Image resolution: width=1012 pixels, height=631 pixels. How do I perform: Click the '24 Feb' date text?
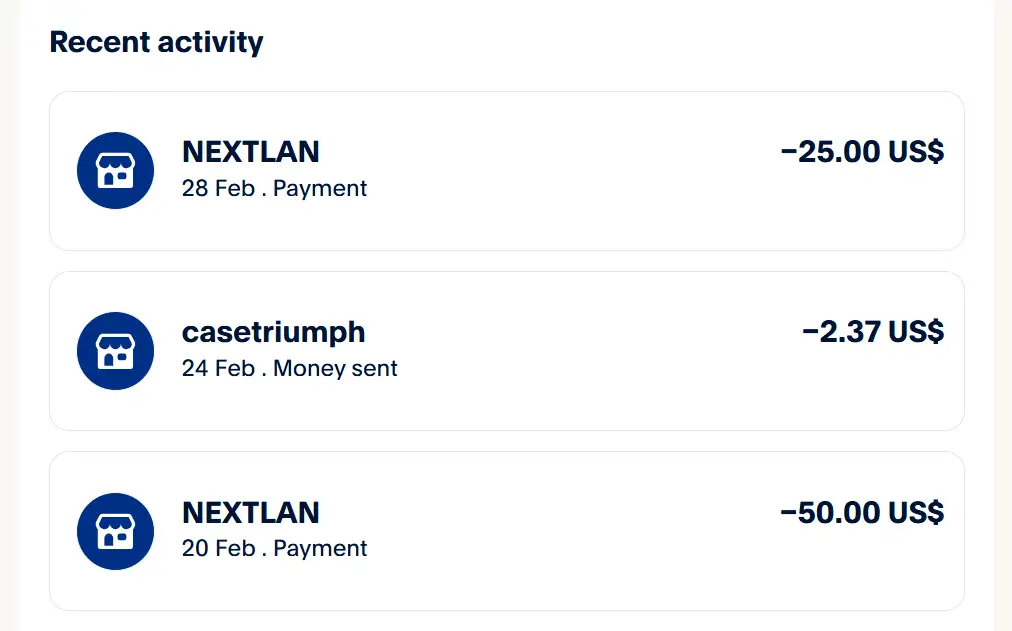pos(218,368)
